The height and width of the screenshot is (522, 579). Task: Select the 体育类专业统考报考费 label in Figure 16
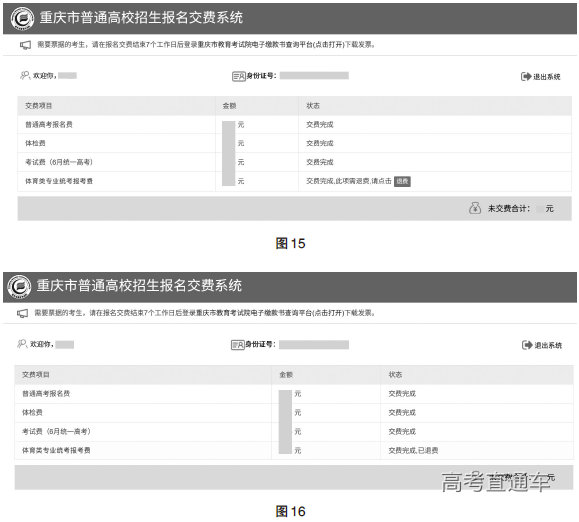[x=56, y=450]
